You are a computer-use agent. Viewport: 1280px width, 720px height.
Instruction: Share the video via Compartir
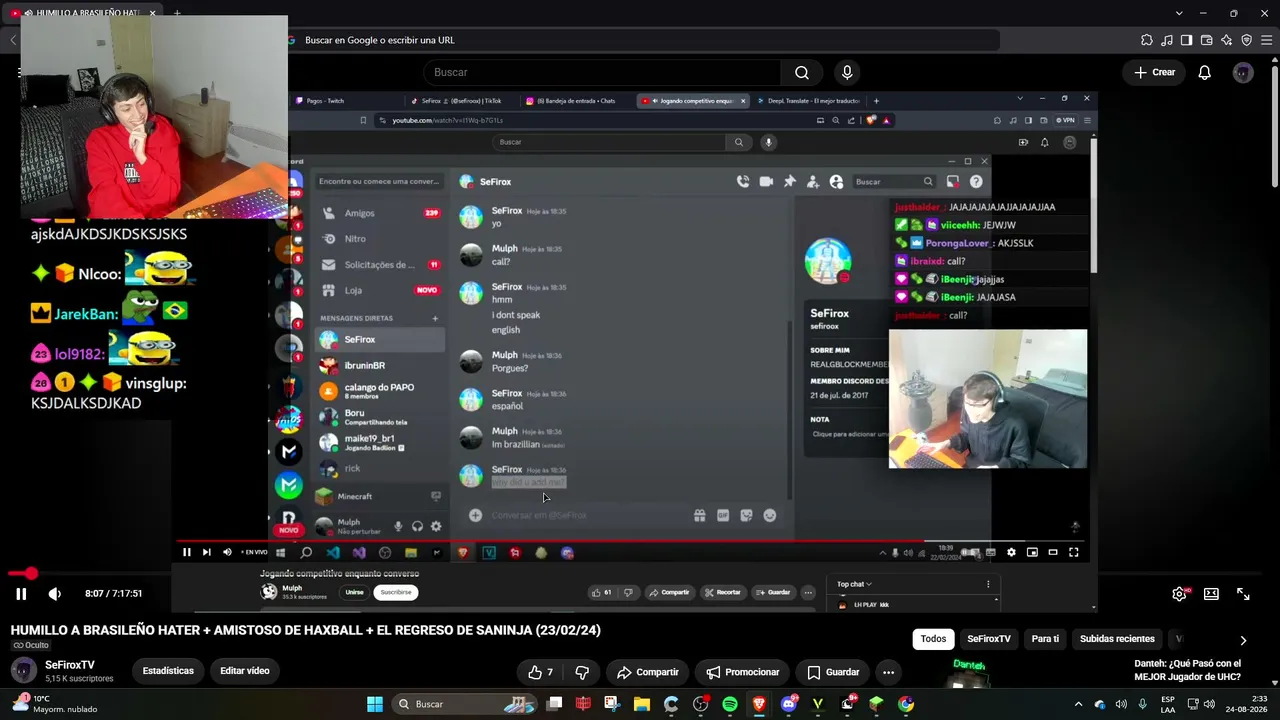pos(648,672)
